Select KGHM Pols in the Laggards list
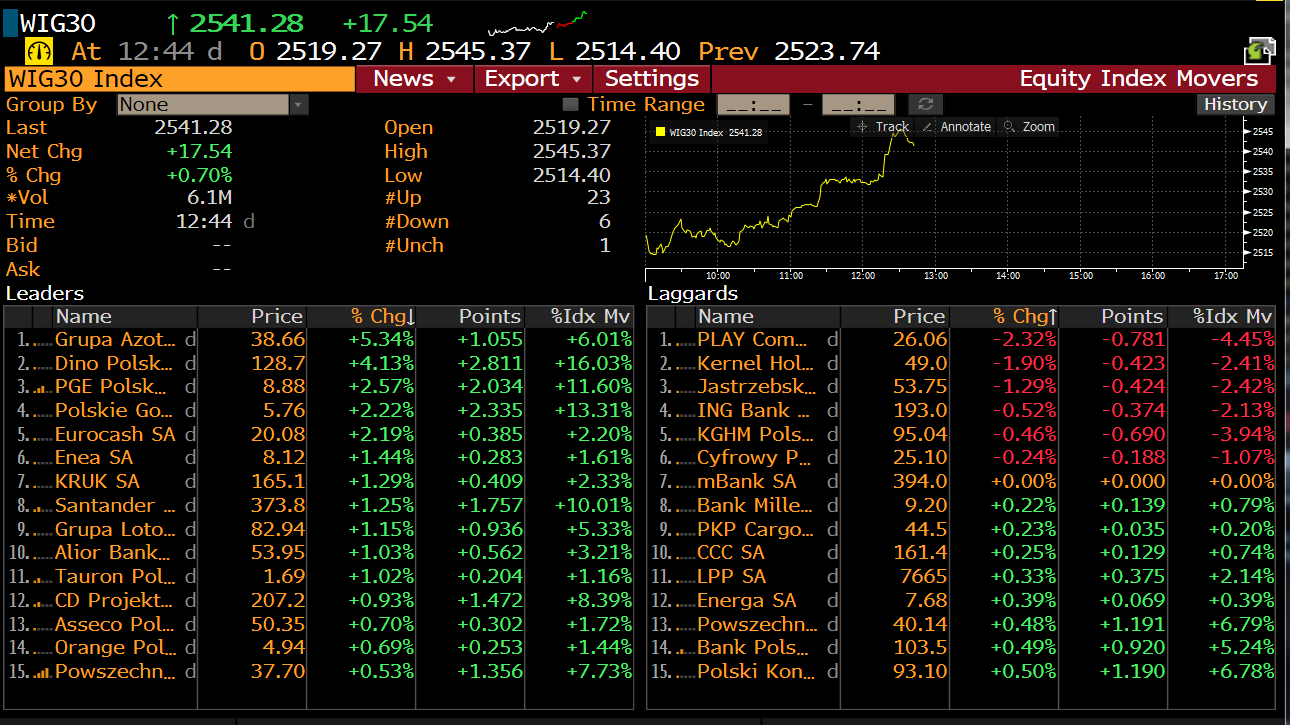Viewport: 1290px width, 725px height. [x=757, y=435]
